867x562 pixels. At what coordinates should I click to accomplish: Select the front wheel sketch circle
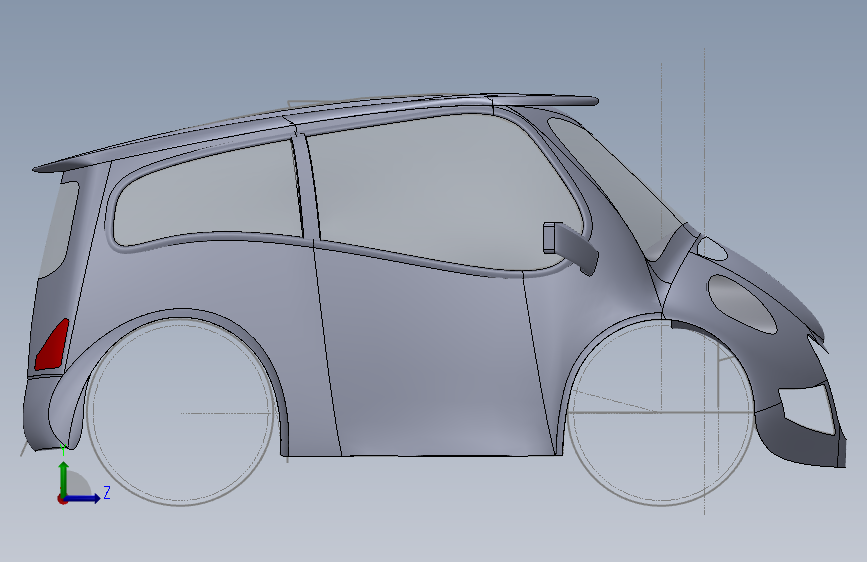661,412
